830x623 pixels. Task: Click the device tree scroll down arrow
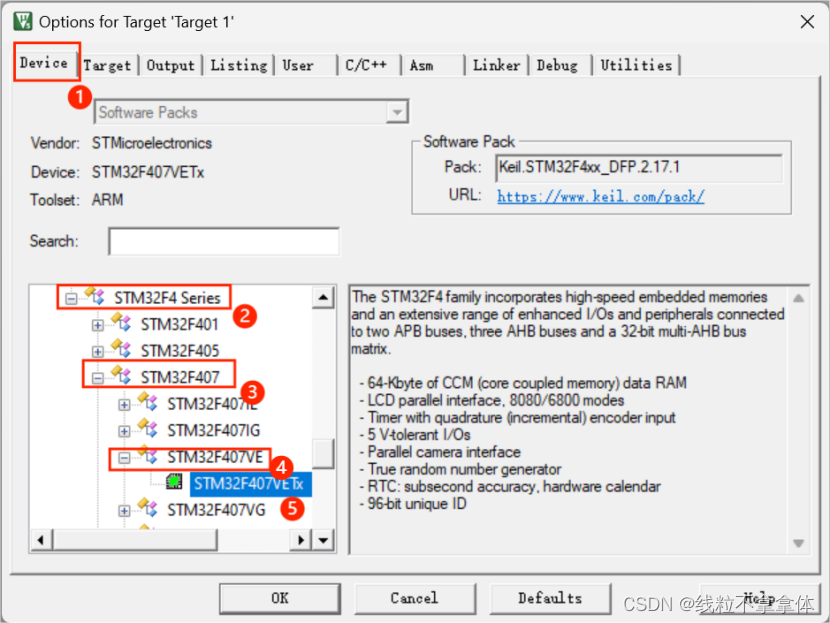323,540
